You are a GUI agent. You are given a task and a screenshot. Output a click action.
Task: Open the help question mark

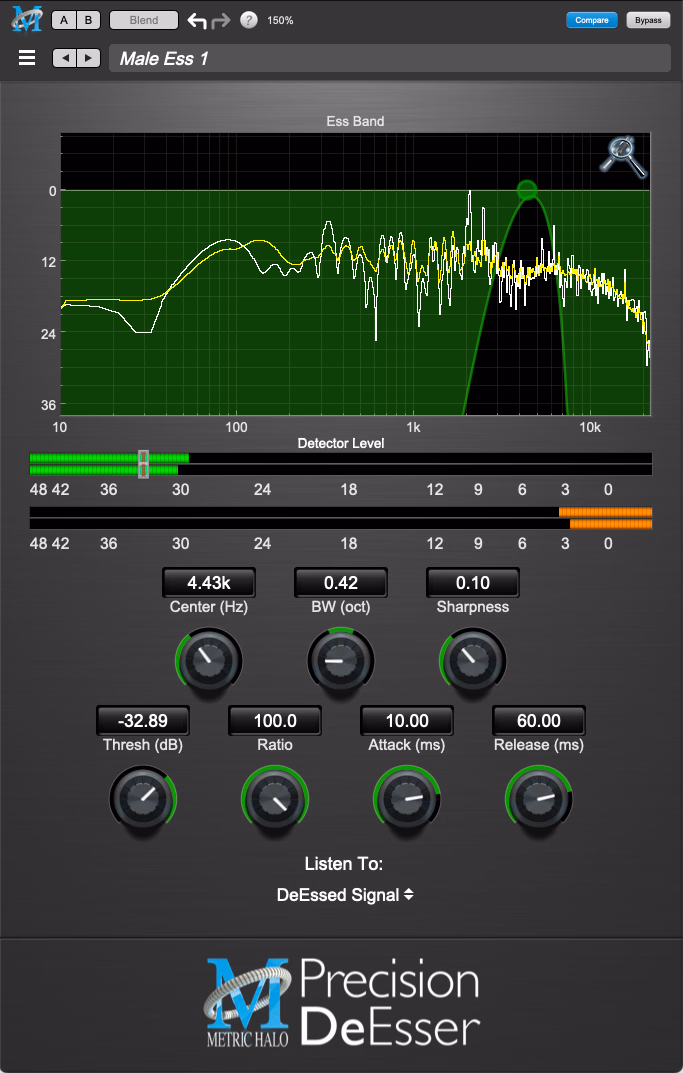click(248, 20)
